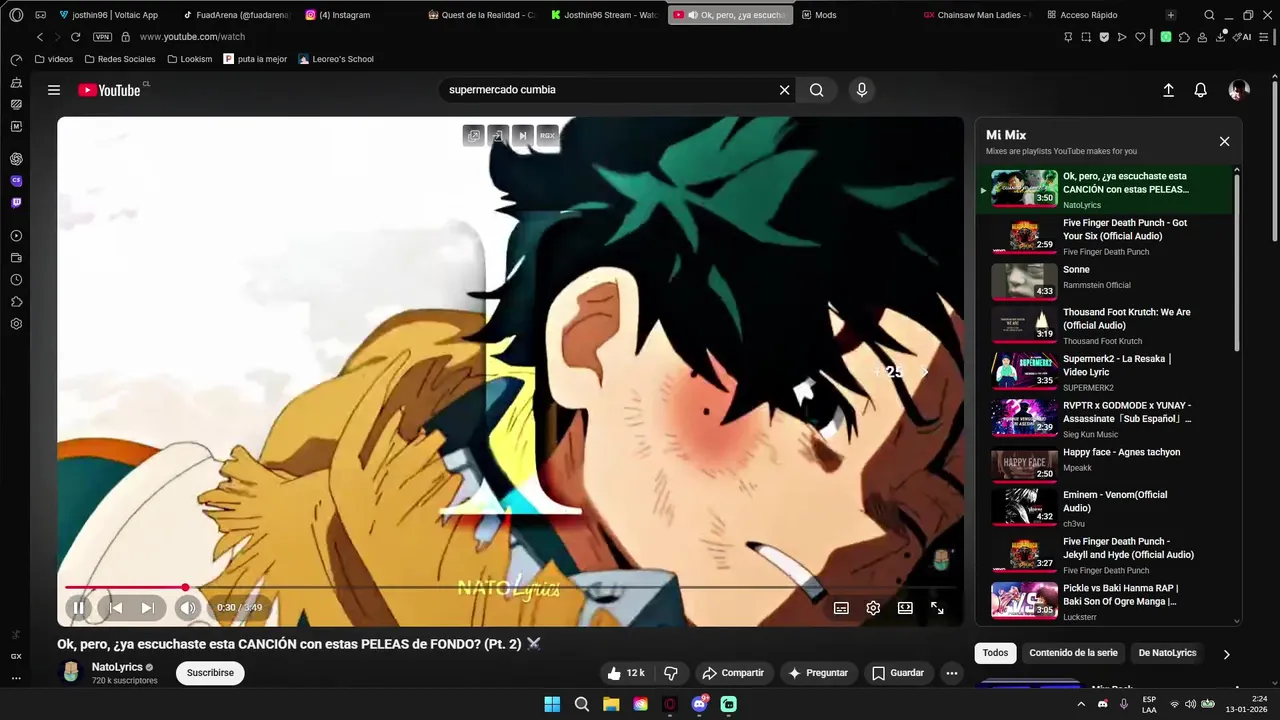Click the Preguntar button
Viewport: 1280px width, 720px height.
(x=818, y=673)
